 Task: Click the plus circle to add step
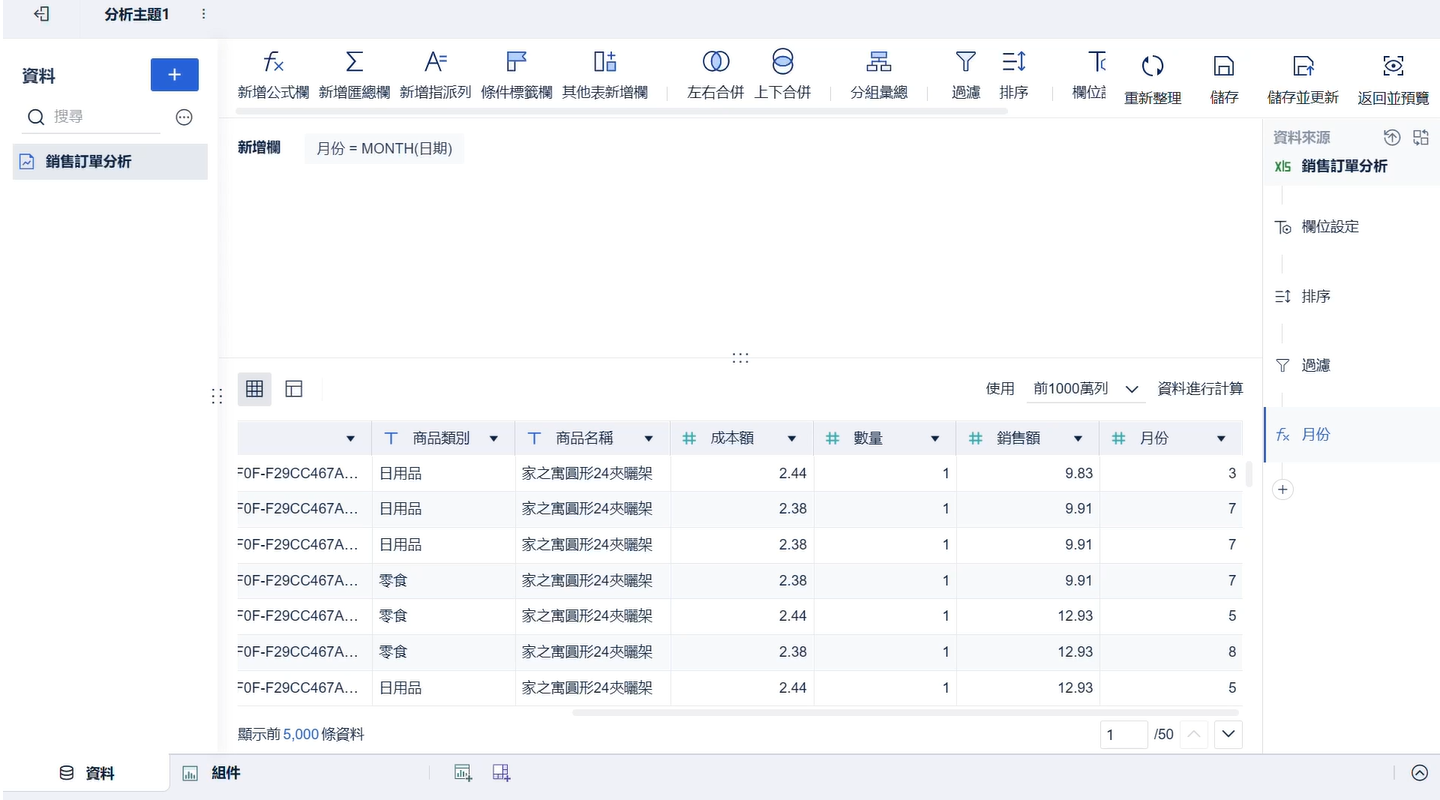tap(1284, 490)
